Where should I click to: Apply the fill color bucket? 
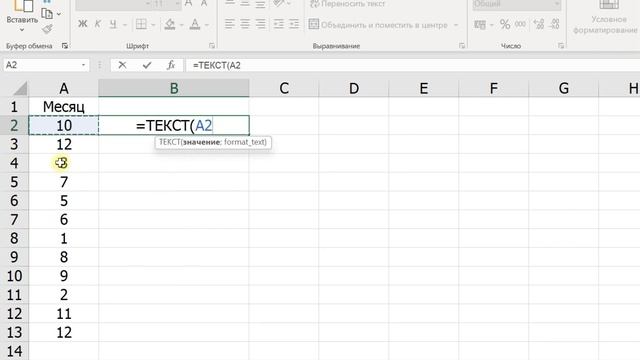coord(170,24)
